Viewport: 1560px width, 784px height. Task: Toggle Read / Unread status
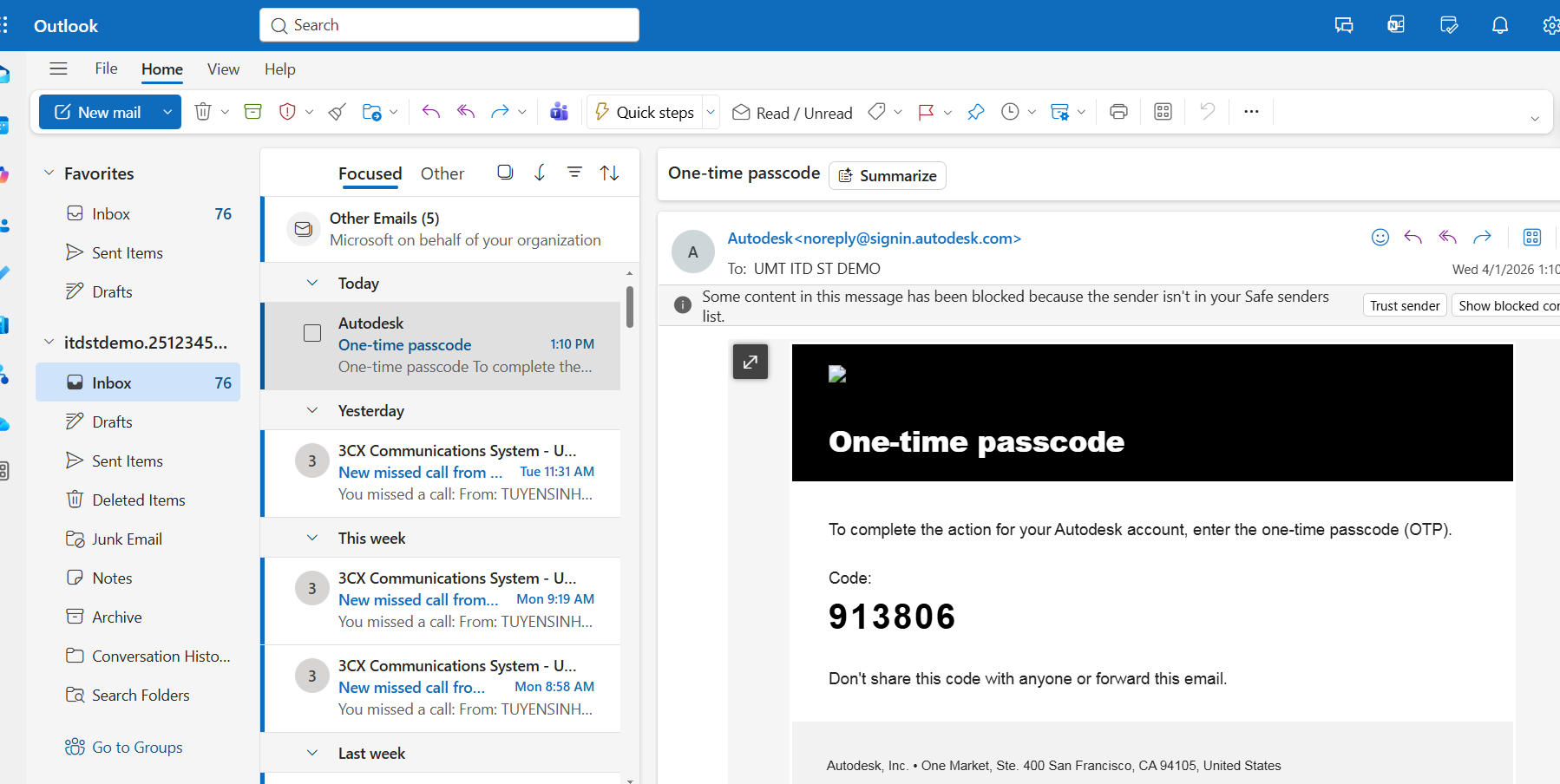coord(792,113)
